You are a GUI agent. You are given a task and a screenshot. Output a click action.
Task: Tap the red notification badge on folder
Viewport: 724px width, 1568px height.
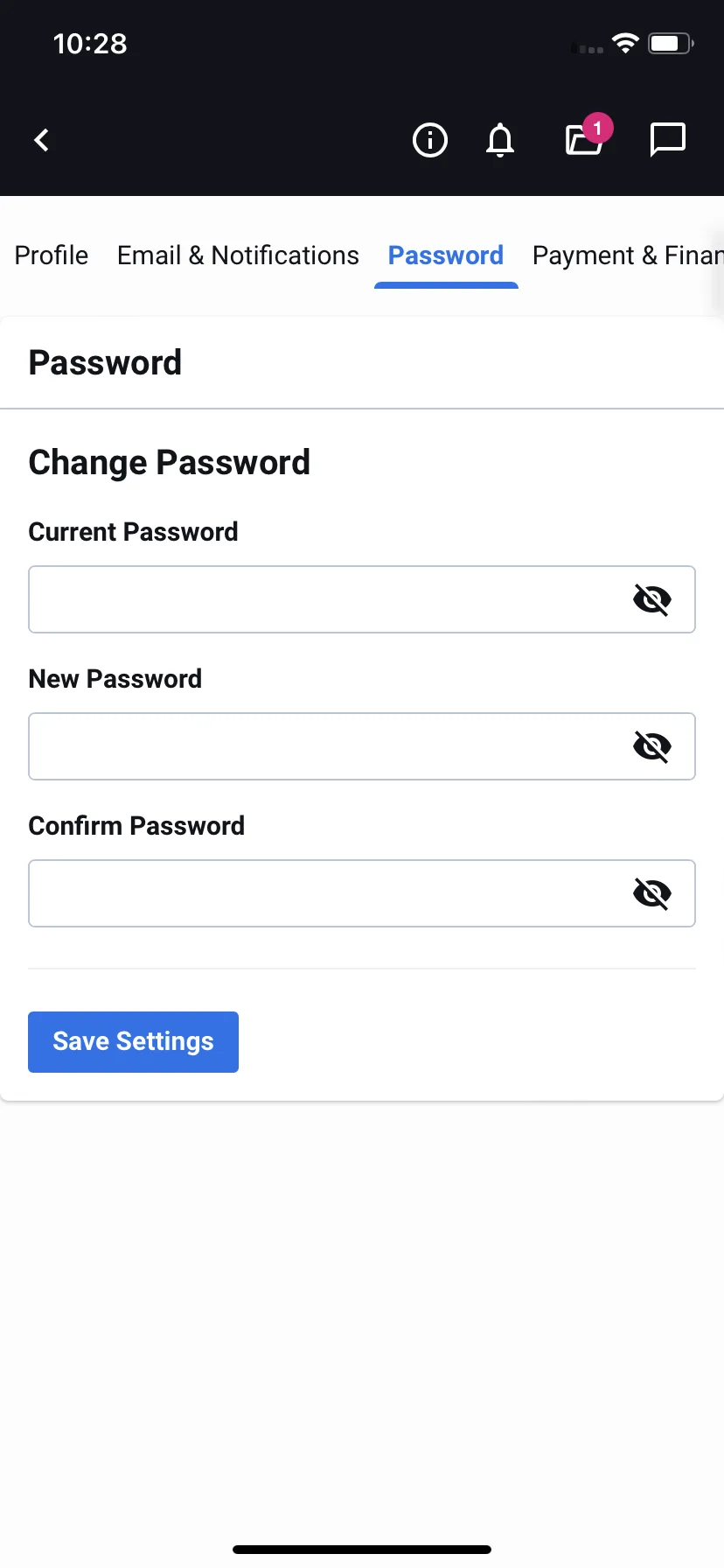598,129
